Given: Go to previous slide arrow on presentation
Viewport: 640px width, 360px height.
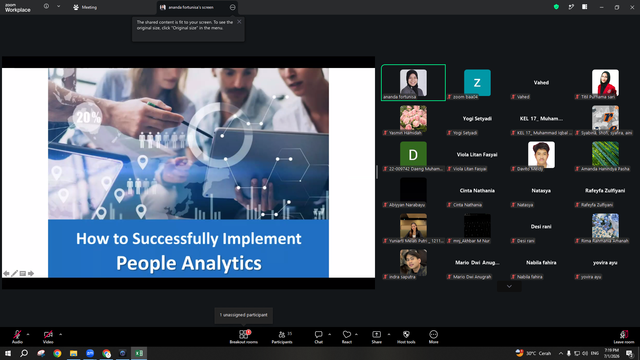Looking at the screenshot, I should [7, 273].
